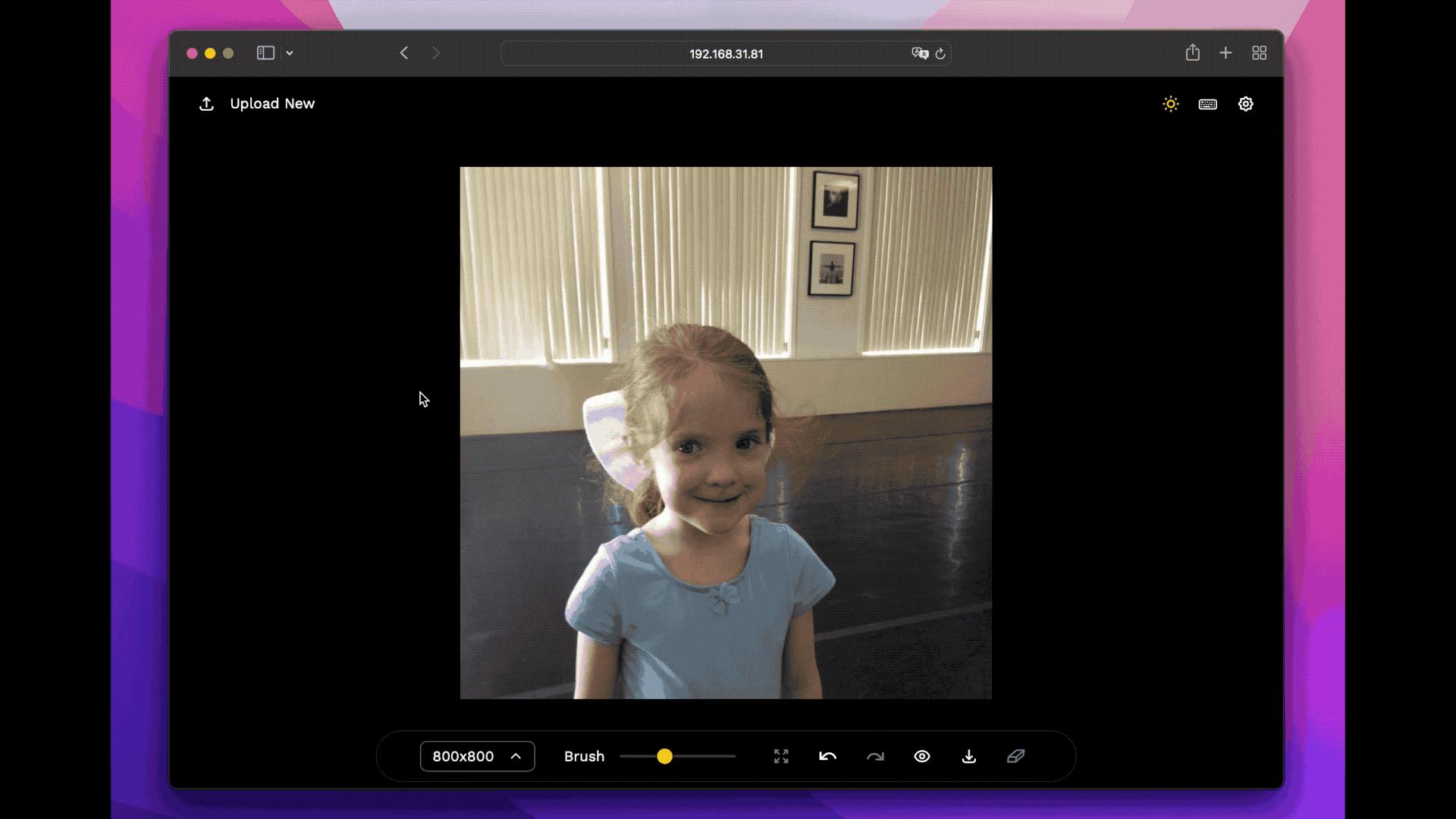Click the Brush size slider handle
This screenshot has width=1456, height=819.
664,756
